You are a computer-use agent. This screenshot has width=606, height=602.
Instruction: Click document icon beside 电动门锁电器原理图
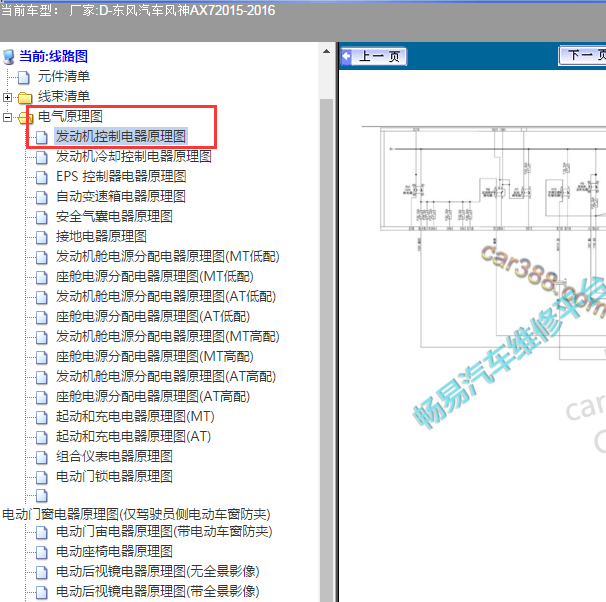click(x=42, y=477)
